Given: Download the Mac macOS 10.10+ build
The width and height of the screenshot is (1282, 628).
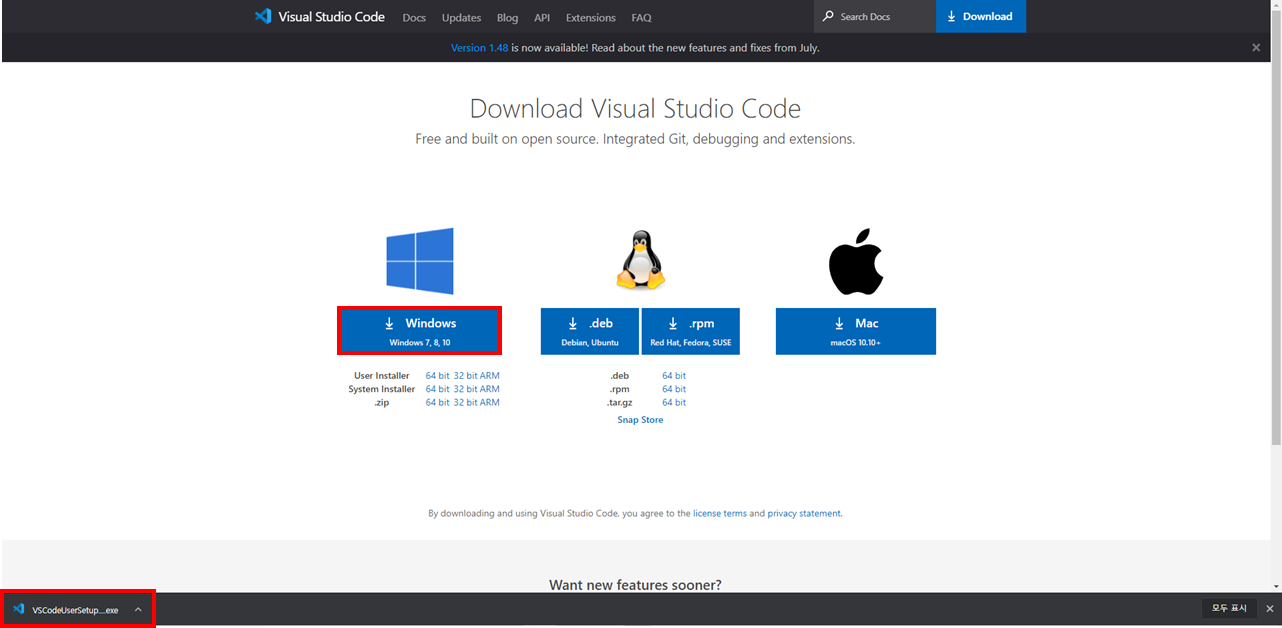Looking at the screenshot, I should click(x=856, y=331).
